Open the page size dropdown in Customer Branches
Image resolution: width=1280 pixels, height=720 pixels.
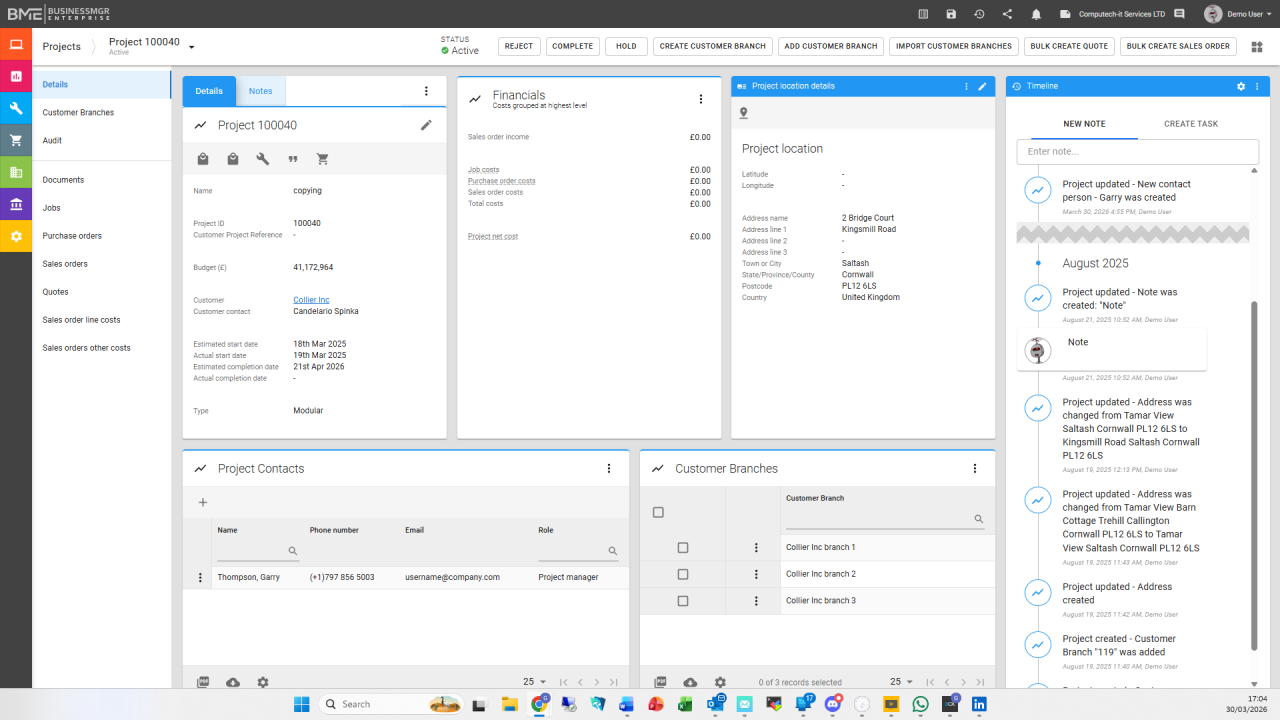pos(901,682)
